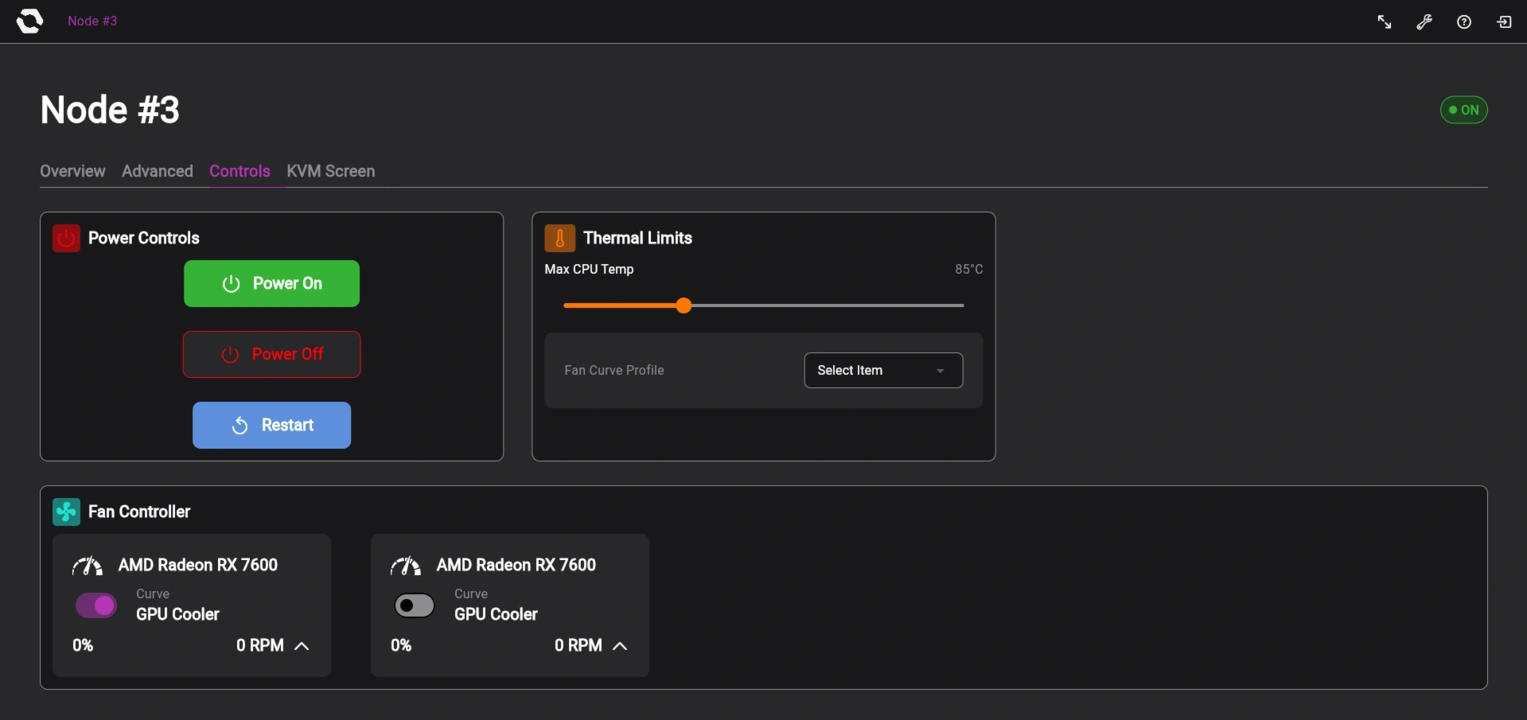The width and height of the screenshot is (1527, 720).
Task: Open the help icon in top bar
Action: (1463, 21)
